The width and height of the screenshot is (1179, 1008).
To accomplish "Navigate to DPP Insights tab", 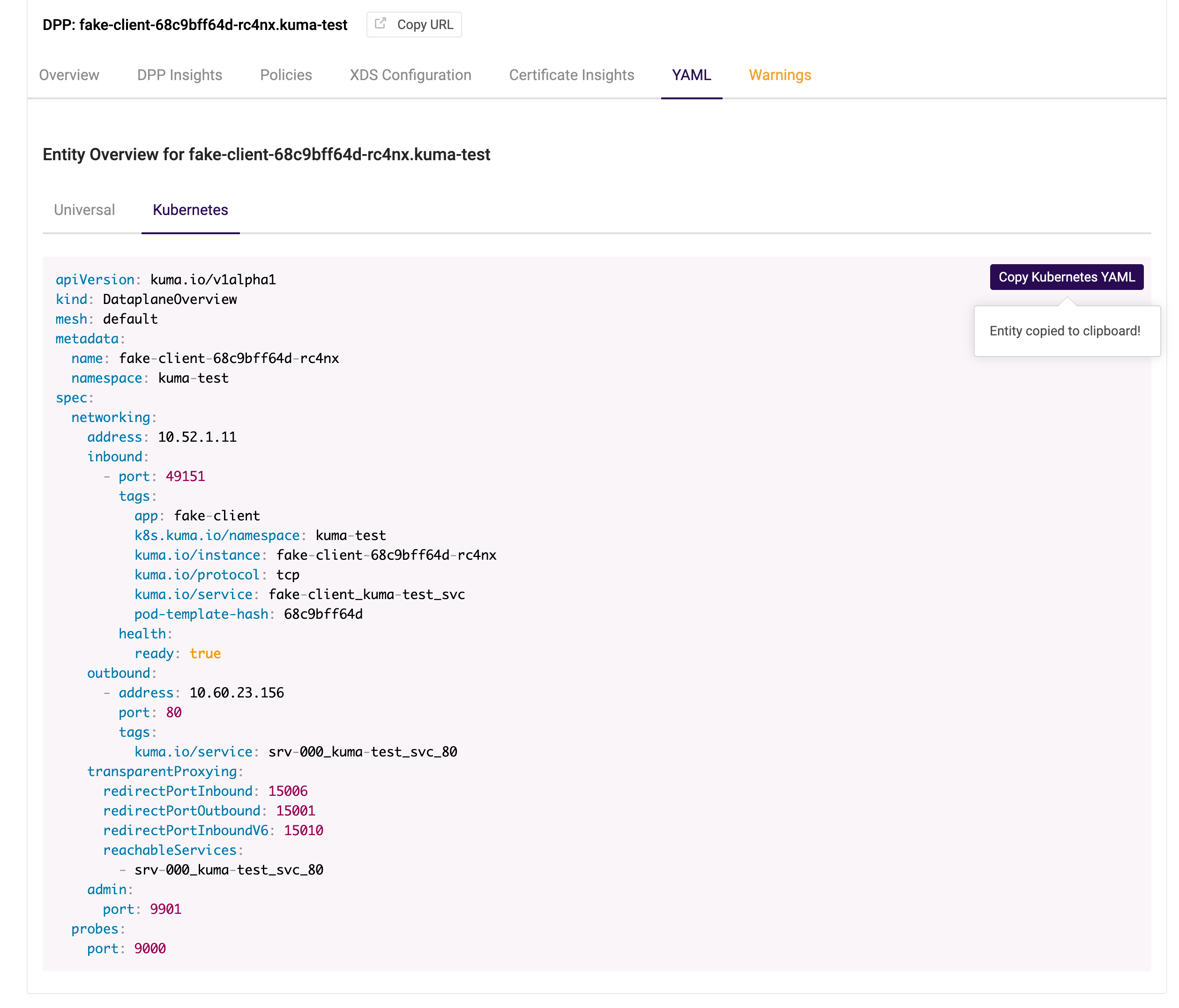I will 179,75.
